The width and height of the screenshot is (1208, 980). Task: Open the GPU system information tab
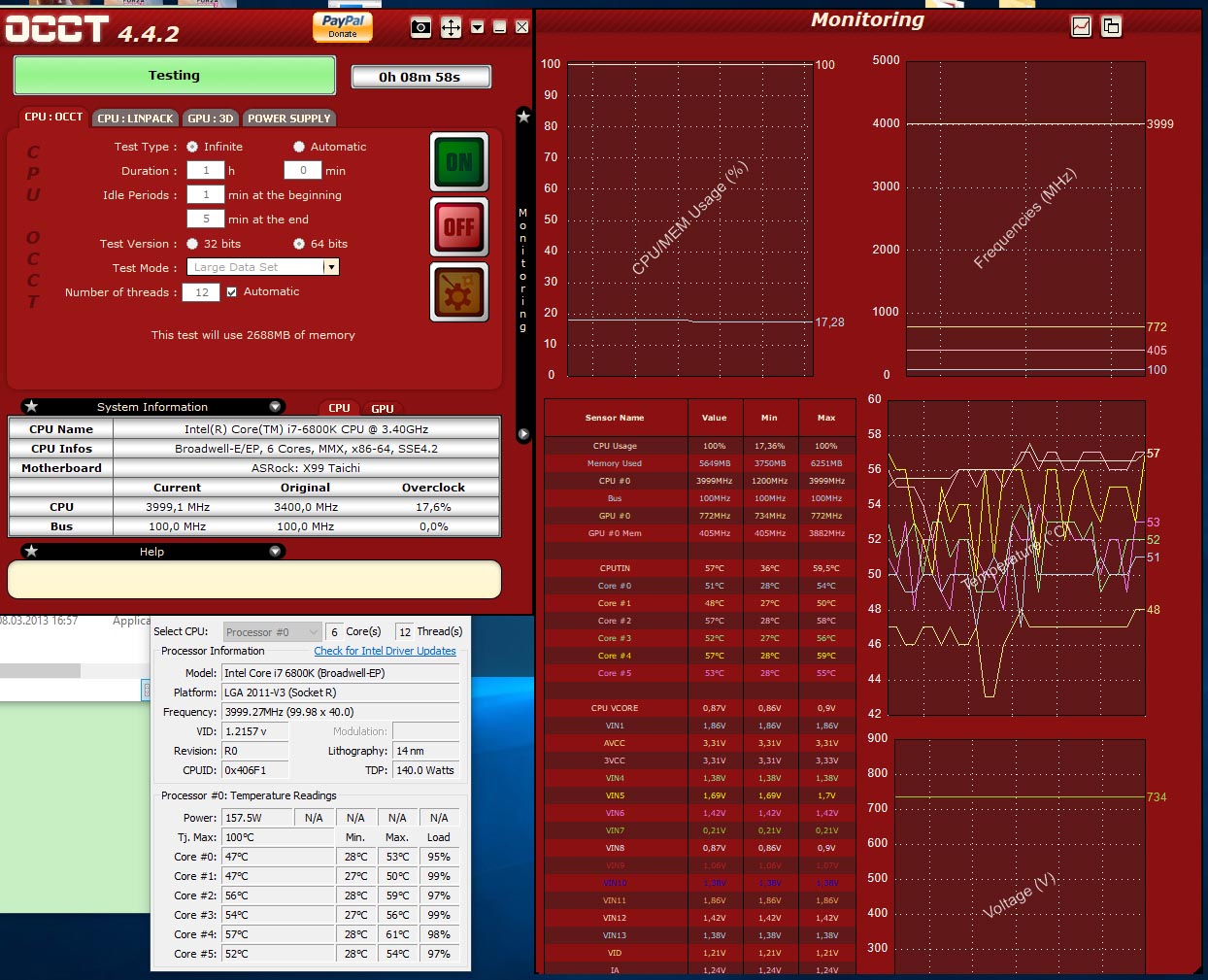[383, 409]
